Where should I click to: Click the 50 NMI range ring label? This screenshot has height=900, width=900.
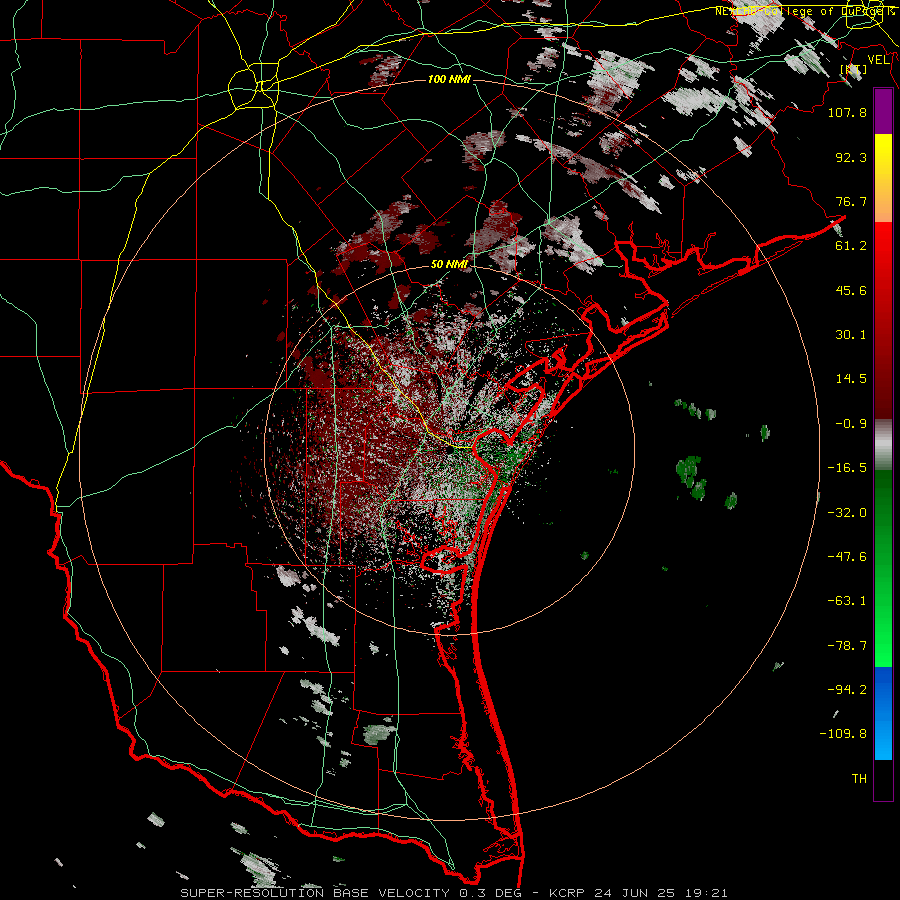449,264
